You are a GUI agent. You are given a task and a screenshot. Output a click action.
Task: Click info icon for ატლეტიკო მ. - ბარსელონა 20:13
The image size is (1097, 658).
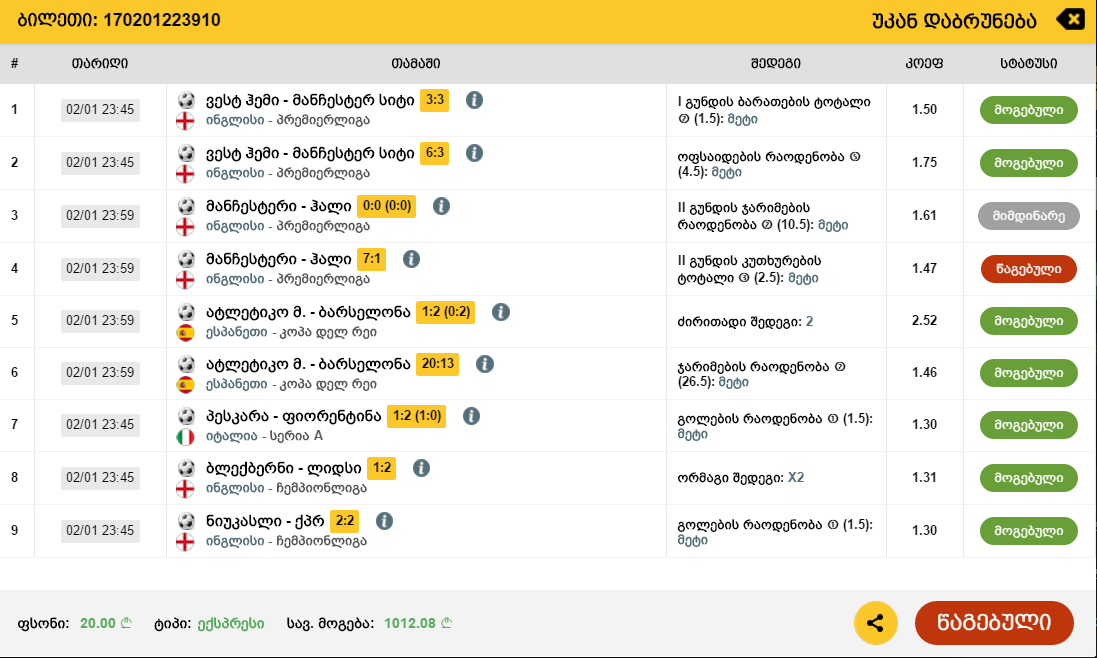tap(485, 364)
